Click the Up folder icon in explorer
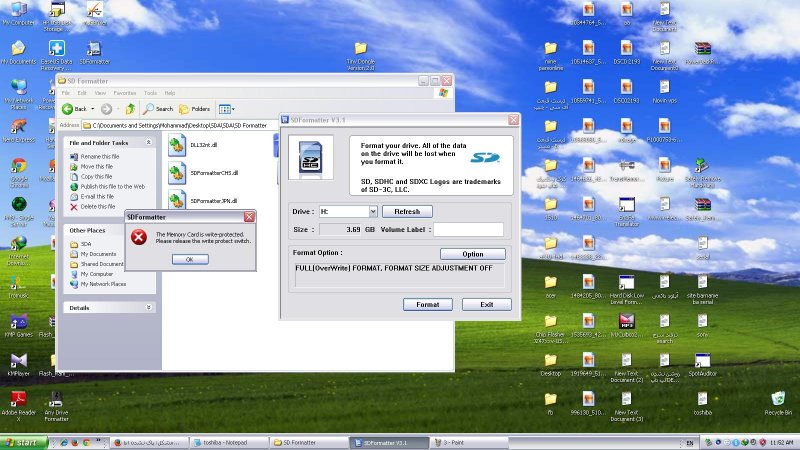 (130, 109)
